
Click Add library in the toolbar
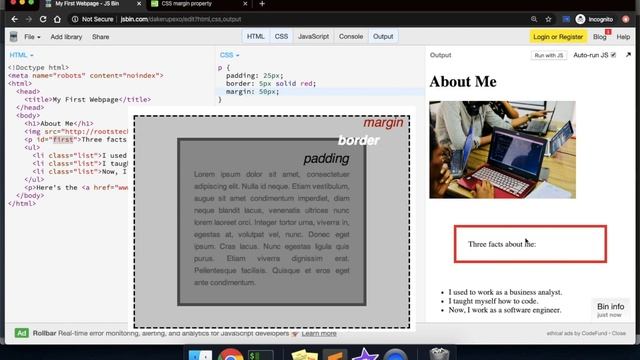point(66,37)
